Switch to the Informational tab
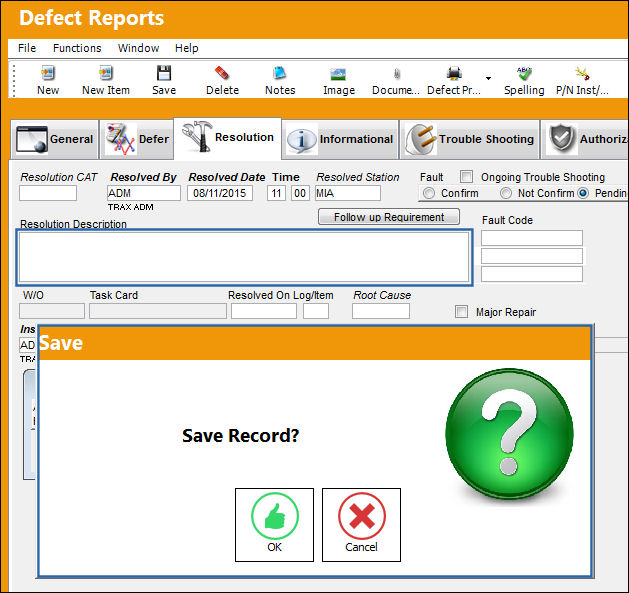Image resolution: width=629 pixels, height=593 pixels. click(340, 139)
